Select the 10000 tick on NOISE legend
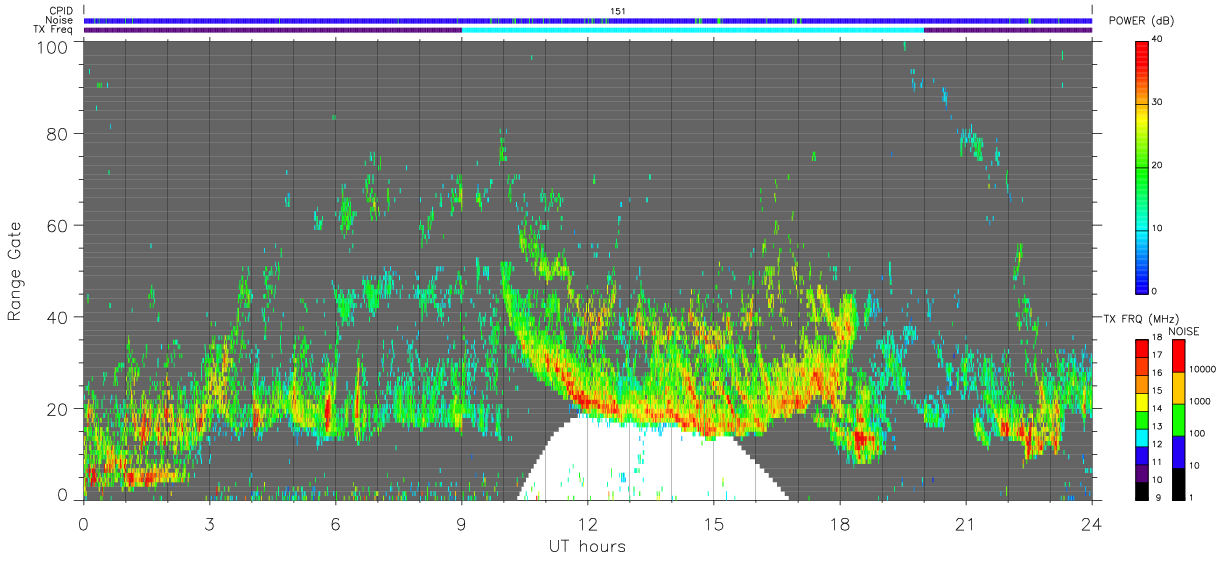The image size is (1228, 567). [1202, 370]
